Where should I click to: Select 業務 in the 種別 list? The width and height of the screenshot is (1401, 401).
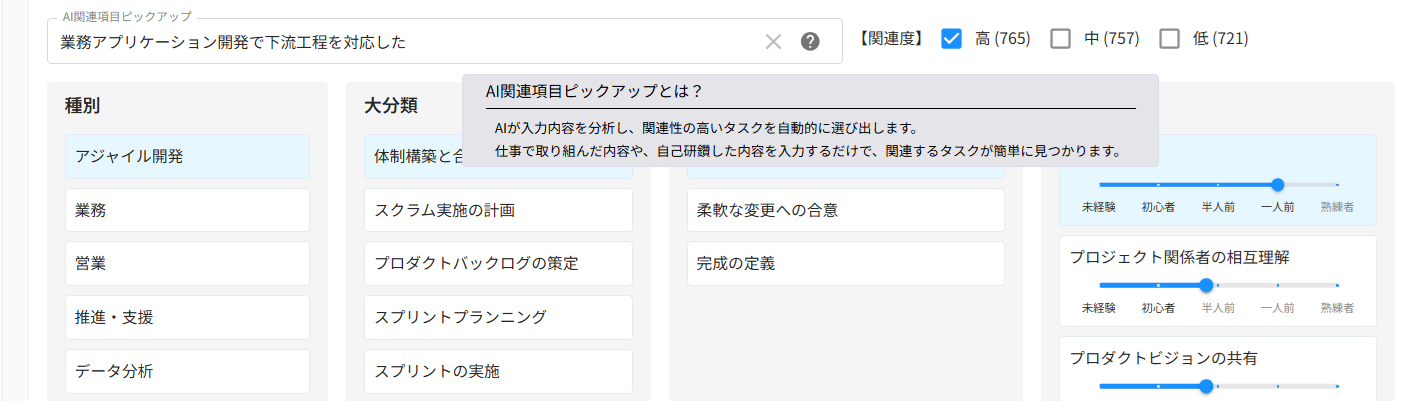tap(187, 210)
